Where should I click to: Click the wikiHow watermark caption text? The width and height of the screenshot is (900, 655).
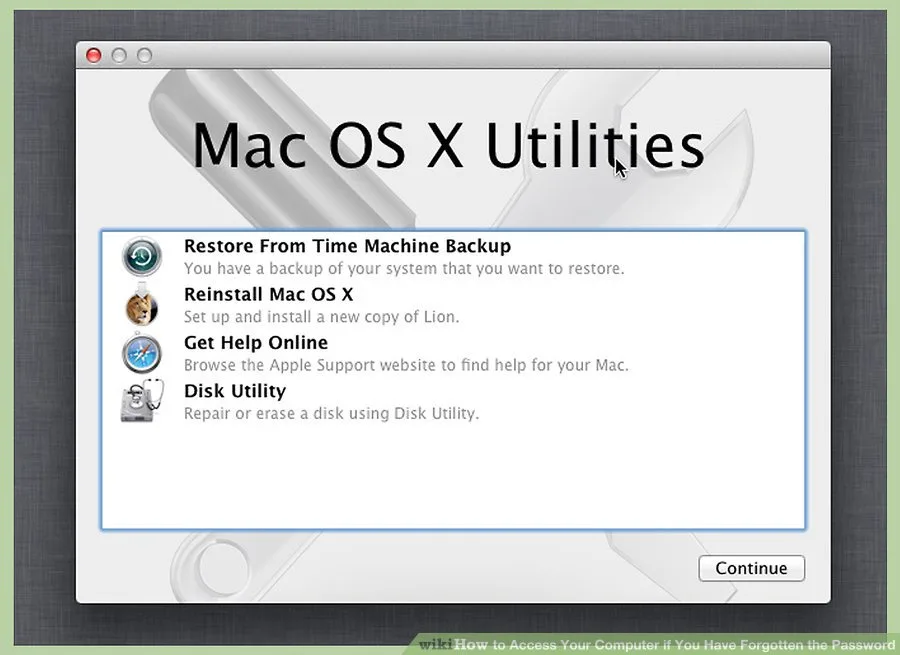pos(657,645)
